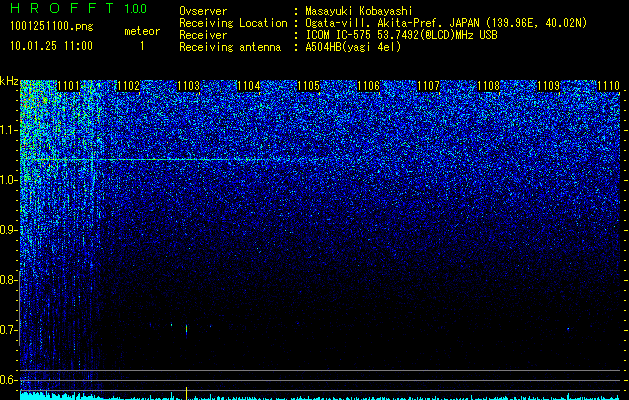Click the Receiving antenna label
Image resolution: width=629 pixels, height=400 pixels.
pyautogui.click(x=230, y=47)
